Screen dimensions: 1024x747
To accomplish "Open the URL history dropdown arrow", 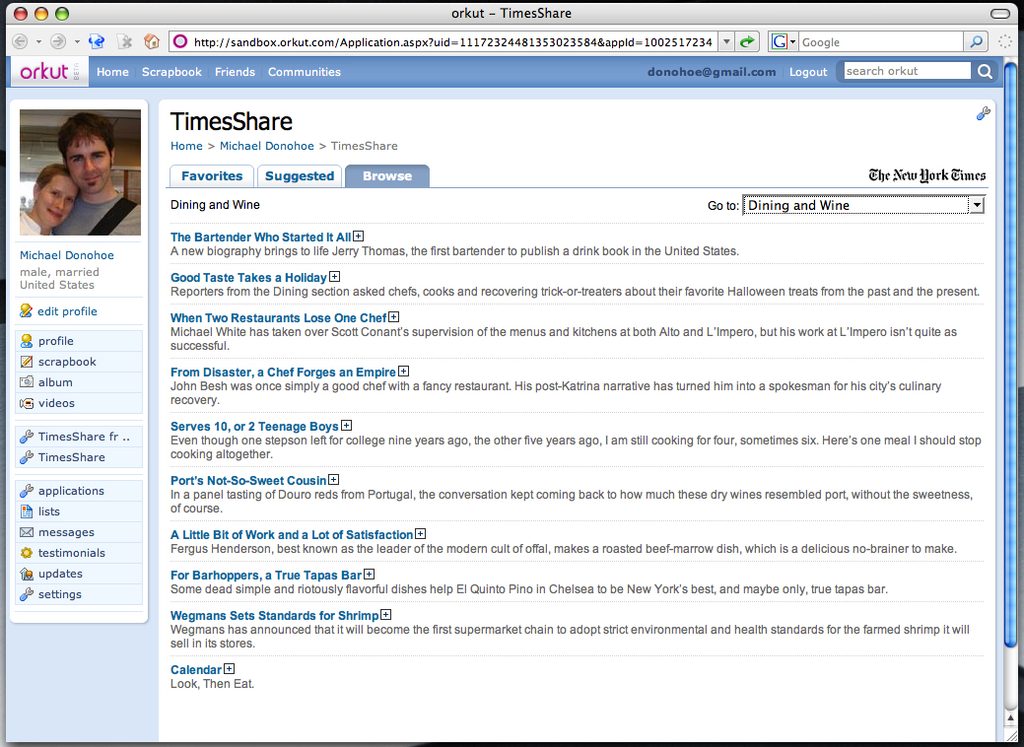I will [x=726, y=42].
